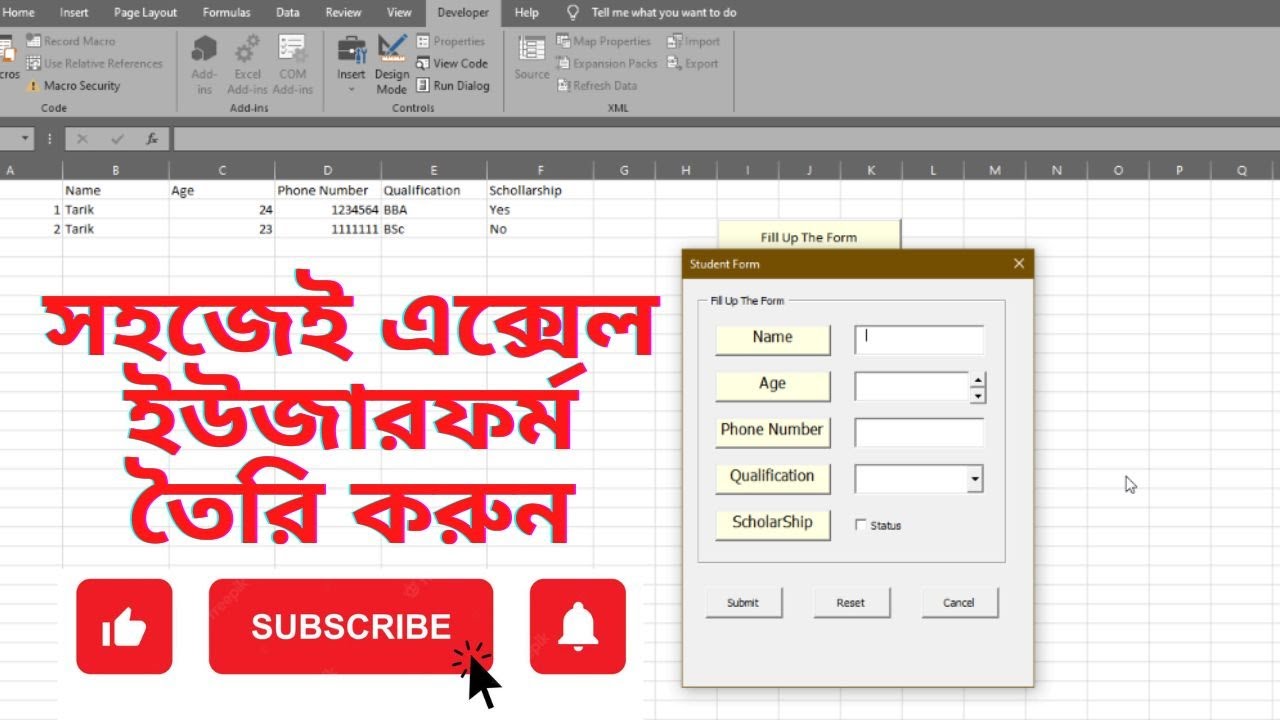Select column header M
The height and width of the screenshot is (720, 1280).
click(x=995, y=170)
